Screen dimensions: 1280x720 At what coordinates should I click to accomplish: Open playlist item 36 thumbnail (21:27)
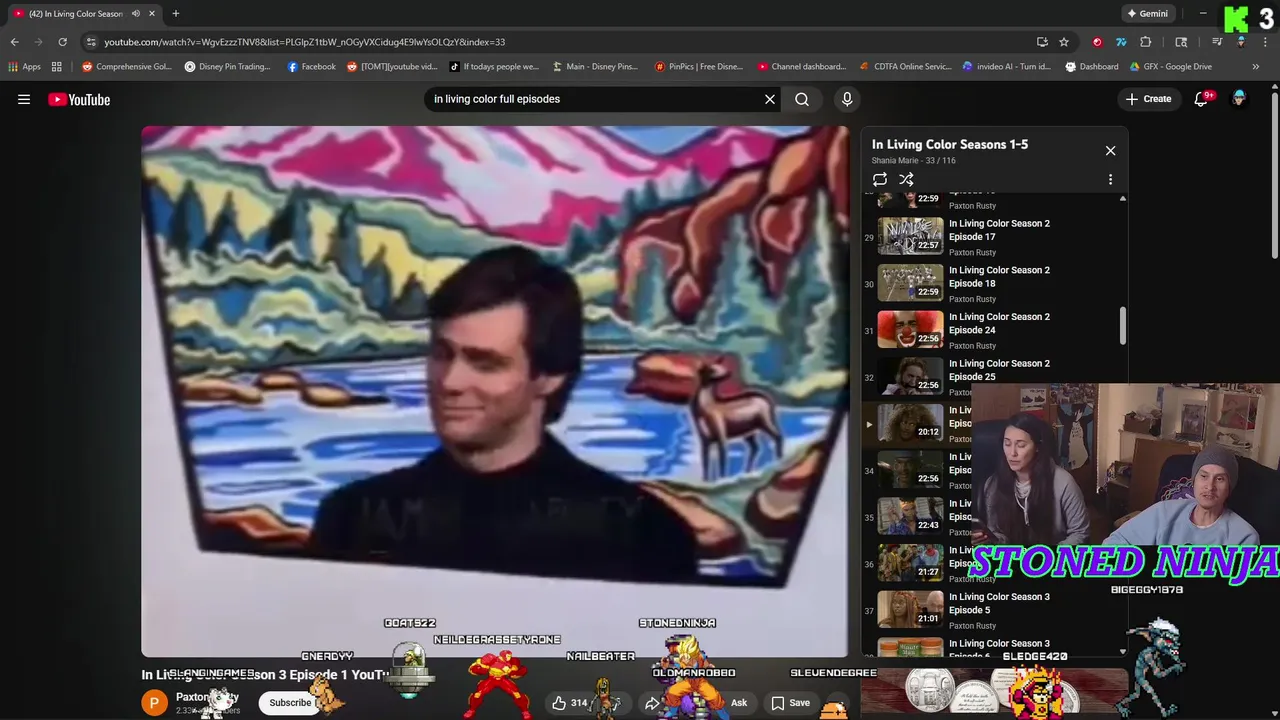click(x=910, y=563)
